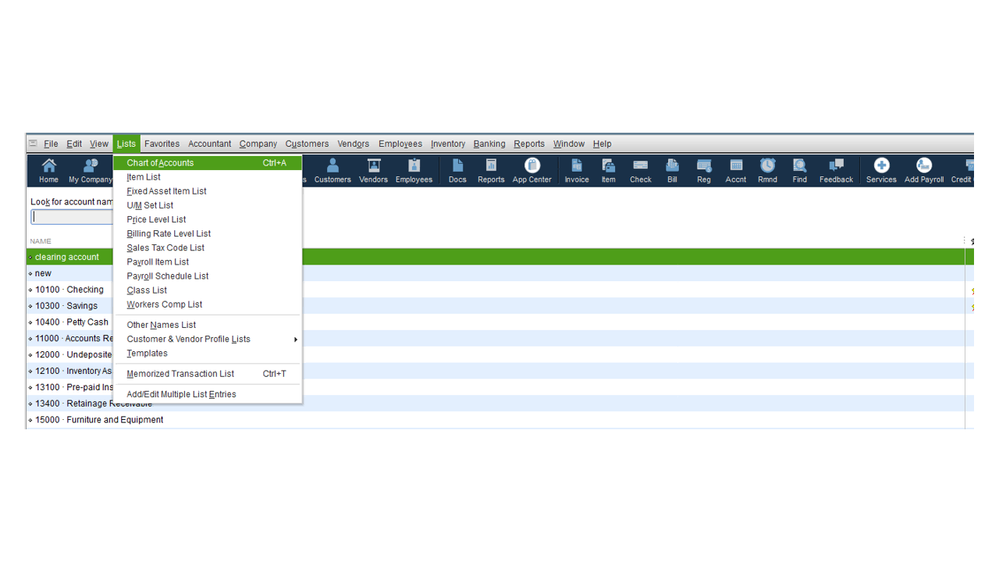Open Add Payroll toolbar icon
Image resolution: width=999 pixels, height=562 pixels.
(x=924, y=171)
